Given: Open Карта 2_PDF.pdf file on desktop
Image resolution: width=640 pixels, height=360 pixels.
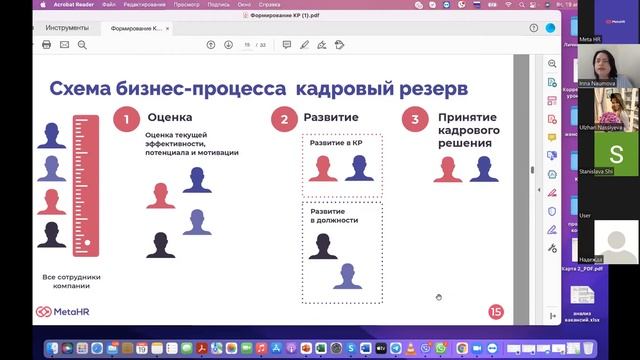Looking at the screenshot, I should click(x=582, y=269).
